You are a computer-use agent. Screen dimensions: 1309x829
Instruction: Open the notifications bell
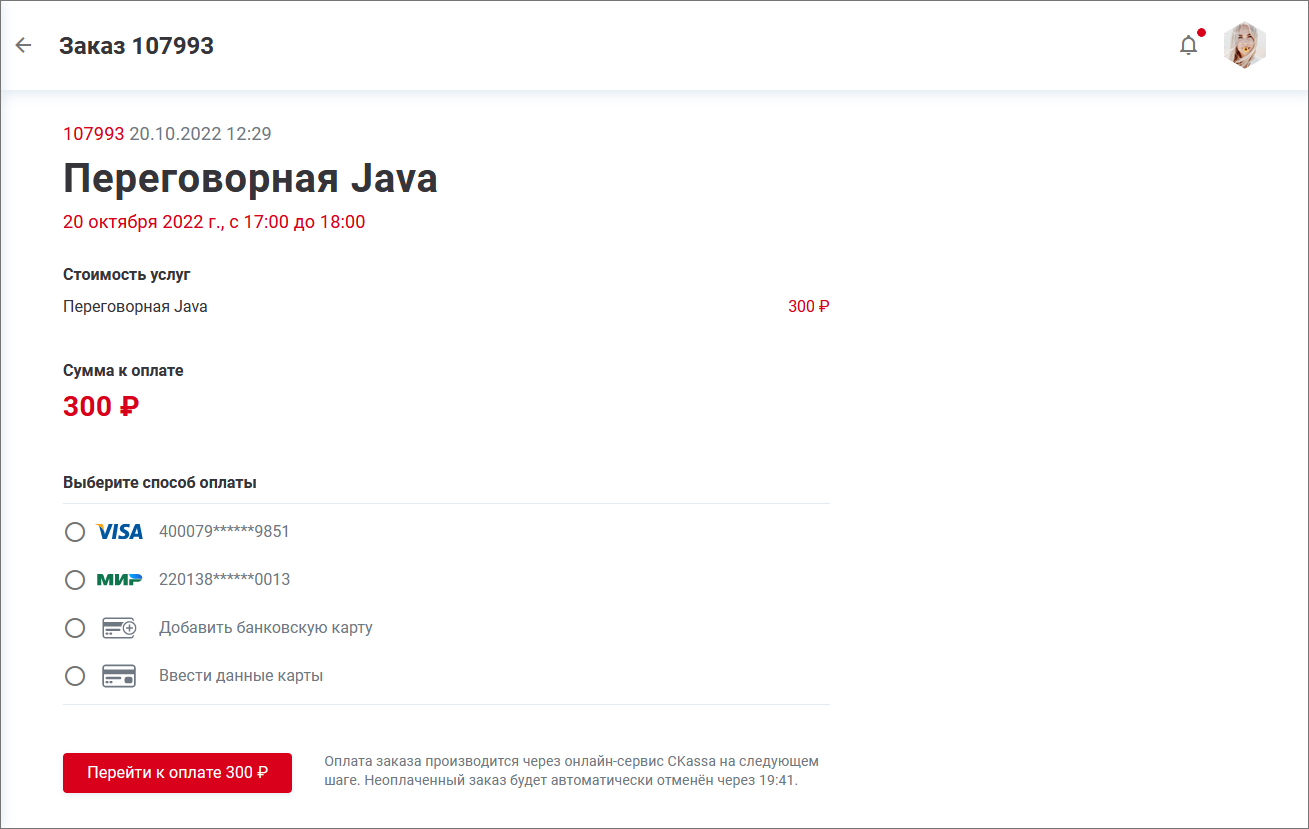pos(1188,45)
